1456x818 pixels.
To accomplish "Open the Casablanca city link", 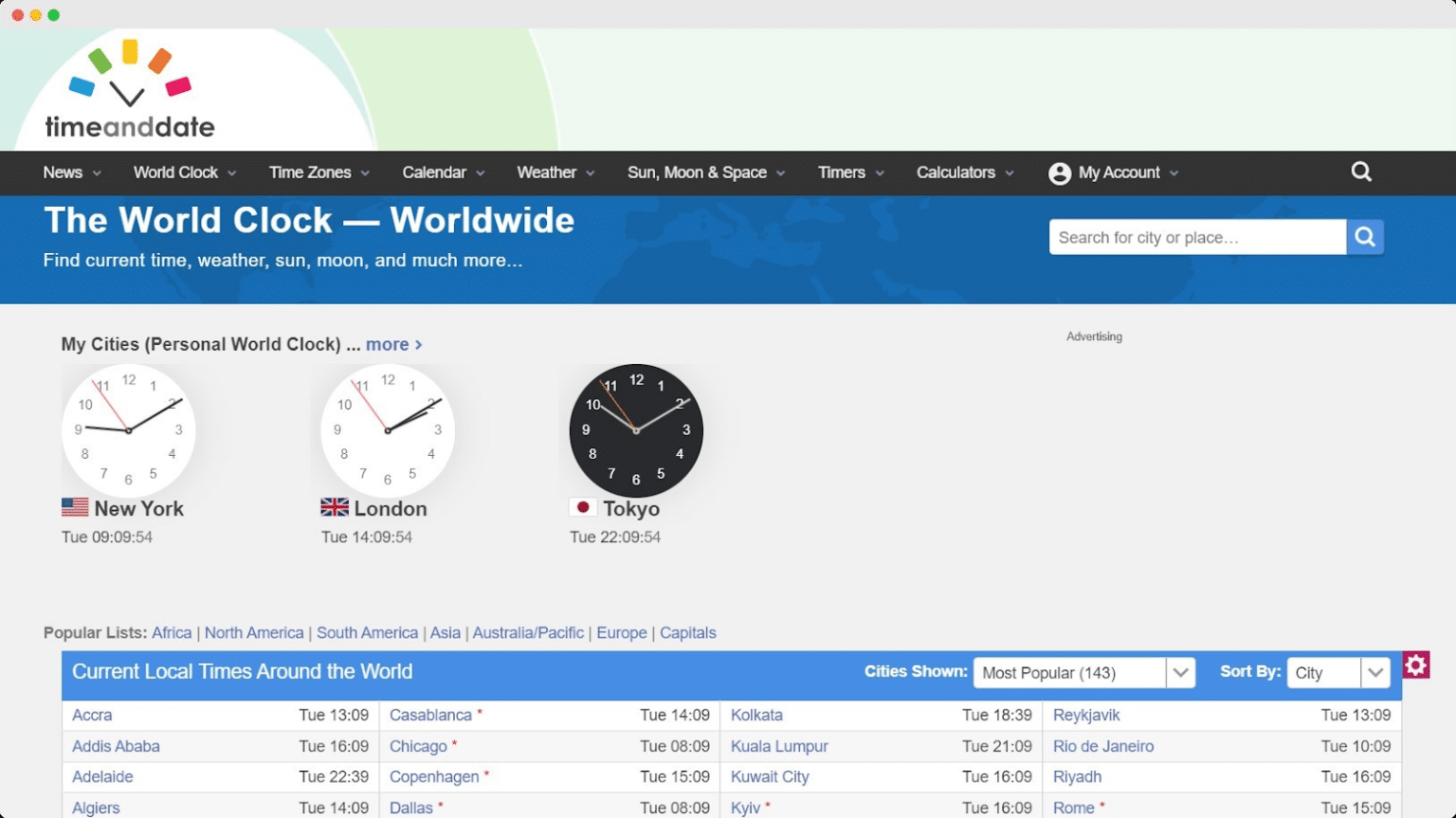I will pyautogui.click(x=430, y=715).
